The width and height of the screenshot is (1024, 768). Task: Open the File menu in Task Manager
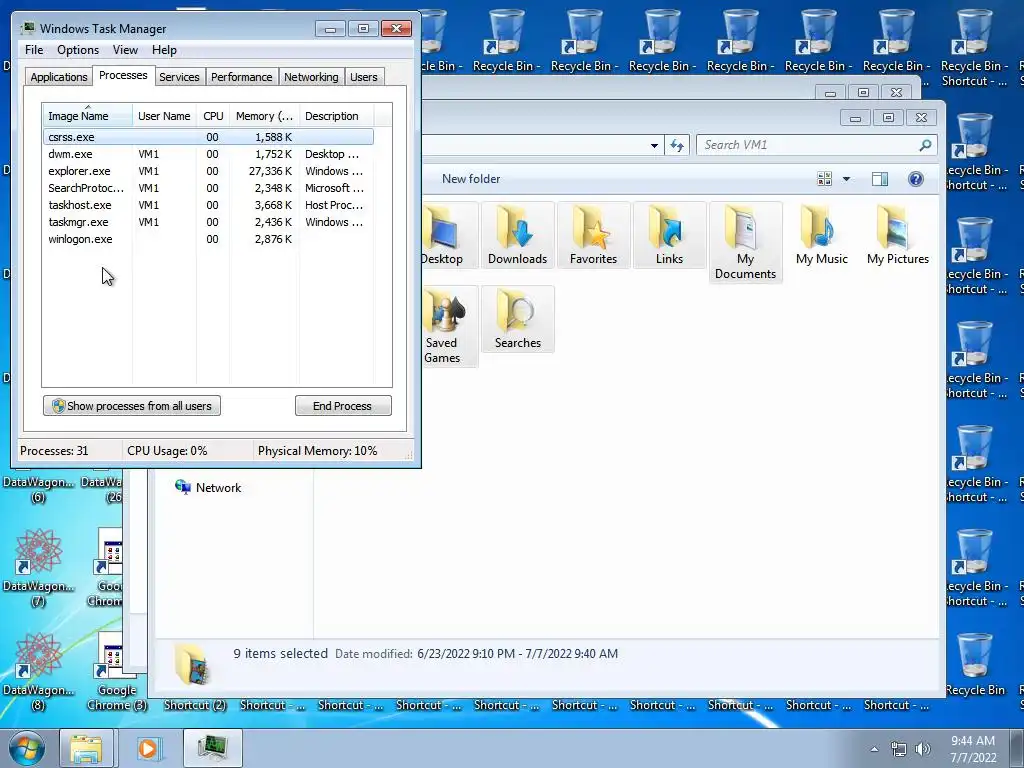tap(34, 50)
